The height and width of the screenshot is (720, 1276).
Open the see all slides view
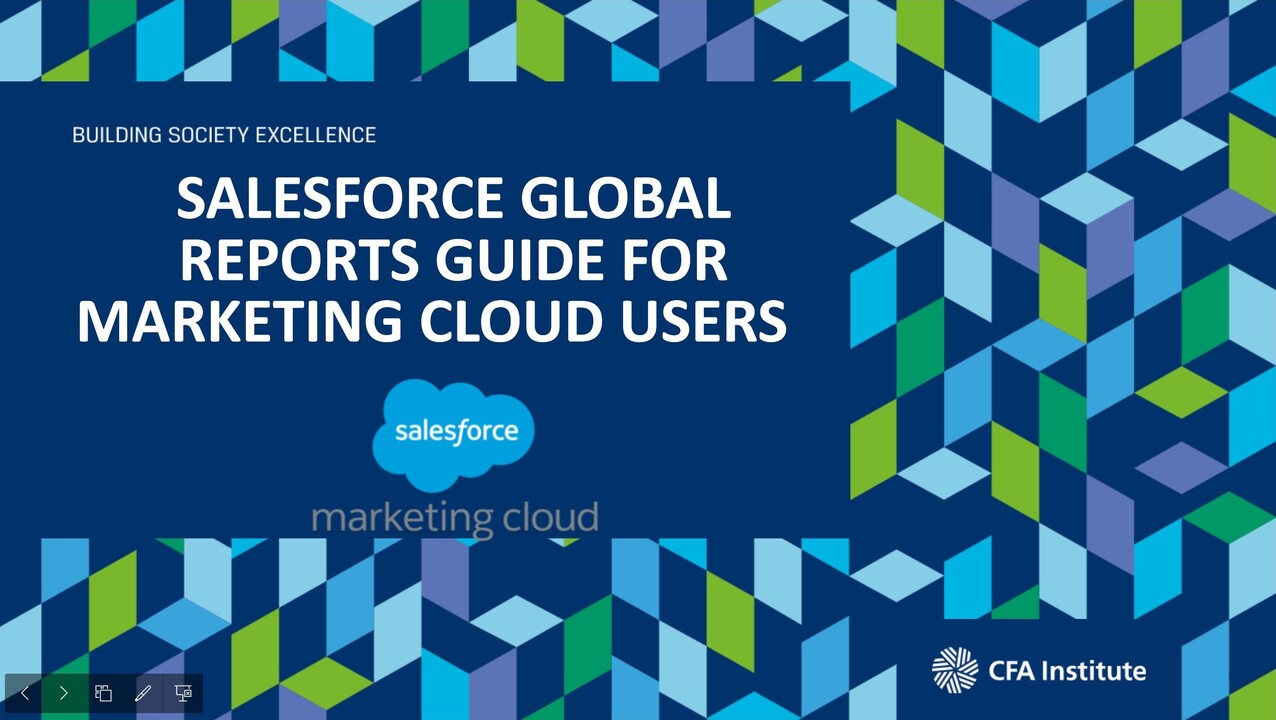(x=103, y=693)
